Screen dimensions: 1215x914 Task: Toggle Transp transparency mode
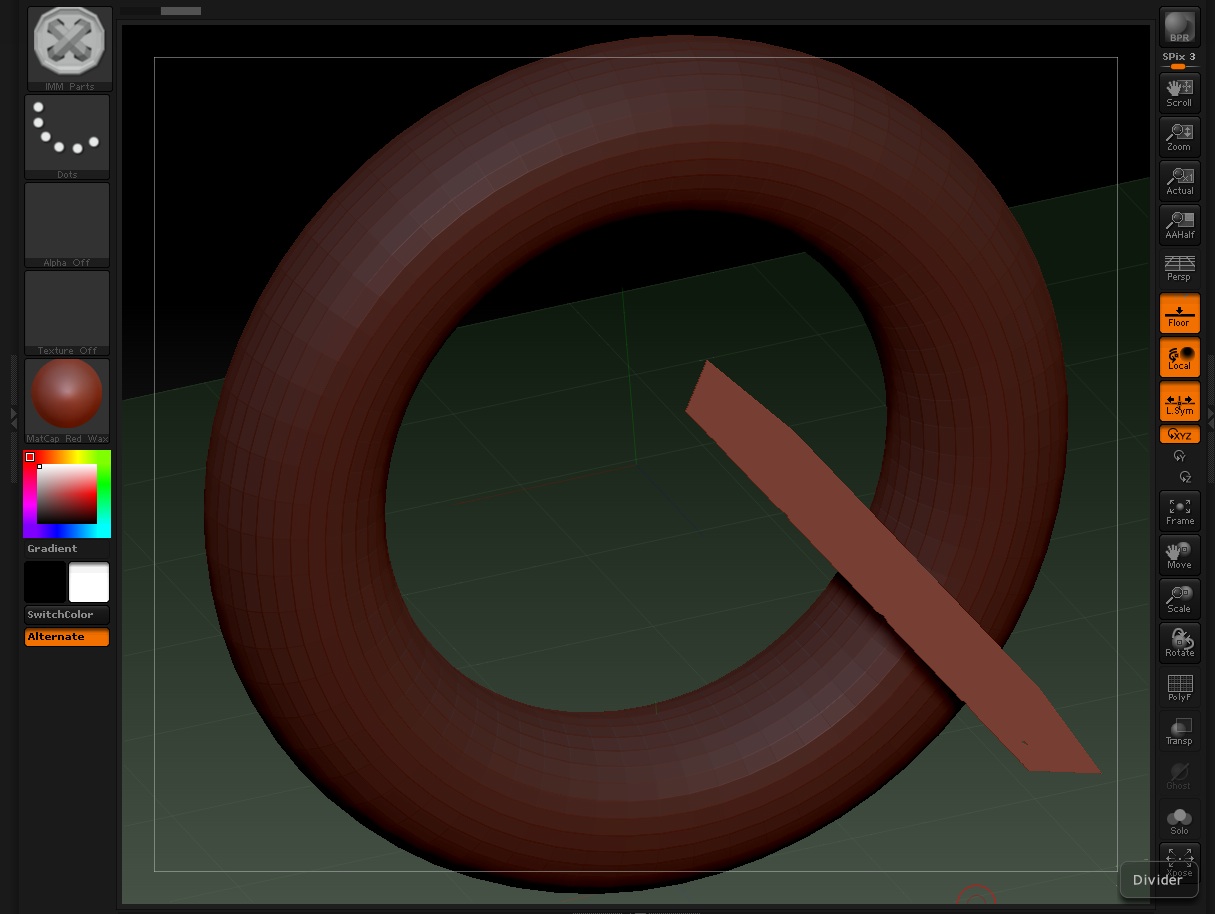point(1180,730)
